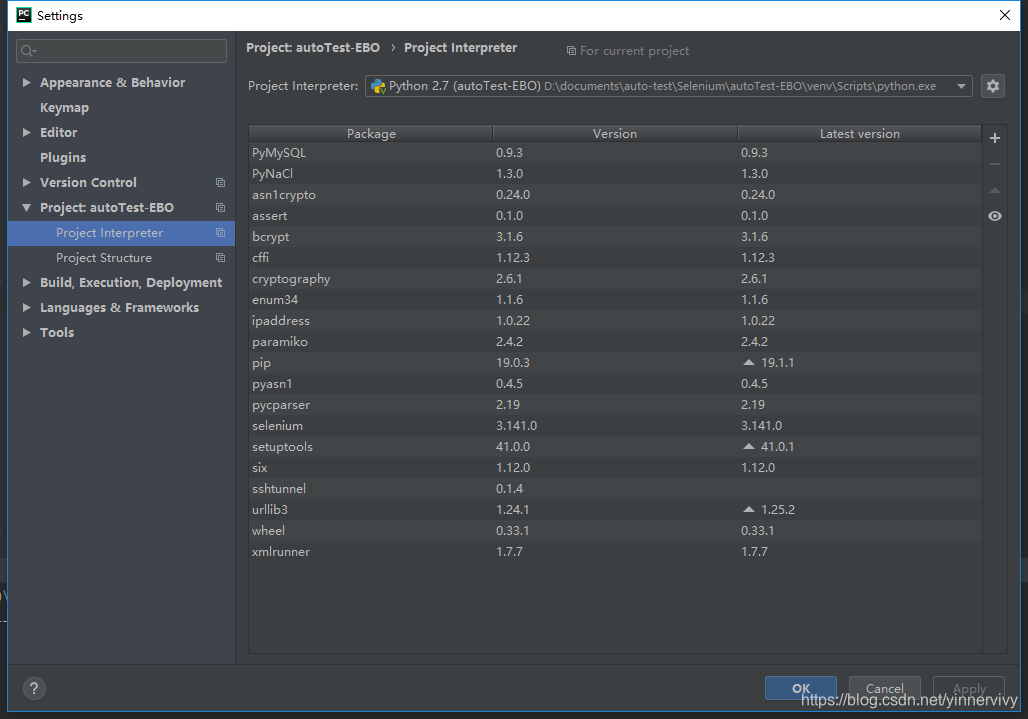Open the Keymap settings page
The height and width of the screenshot is (719, 1028).
[x=64, y=107]
